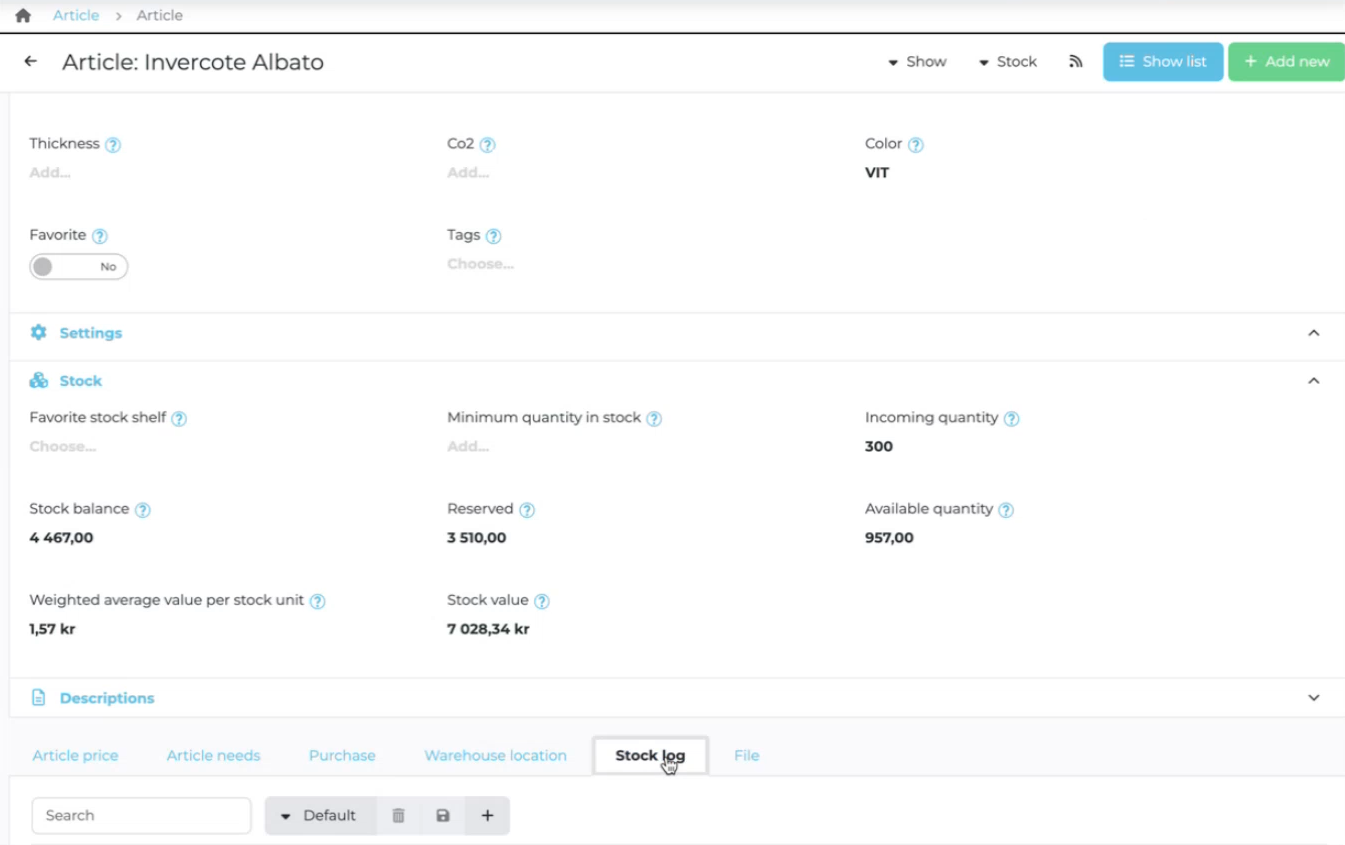Click the home icon in breadcrumb
Screen dimensions: 1345x845
23,15
